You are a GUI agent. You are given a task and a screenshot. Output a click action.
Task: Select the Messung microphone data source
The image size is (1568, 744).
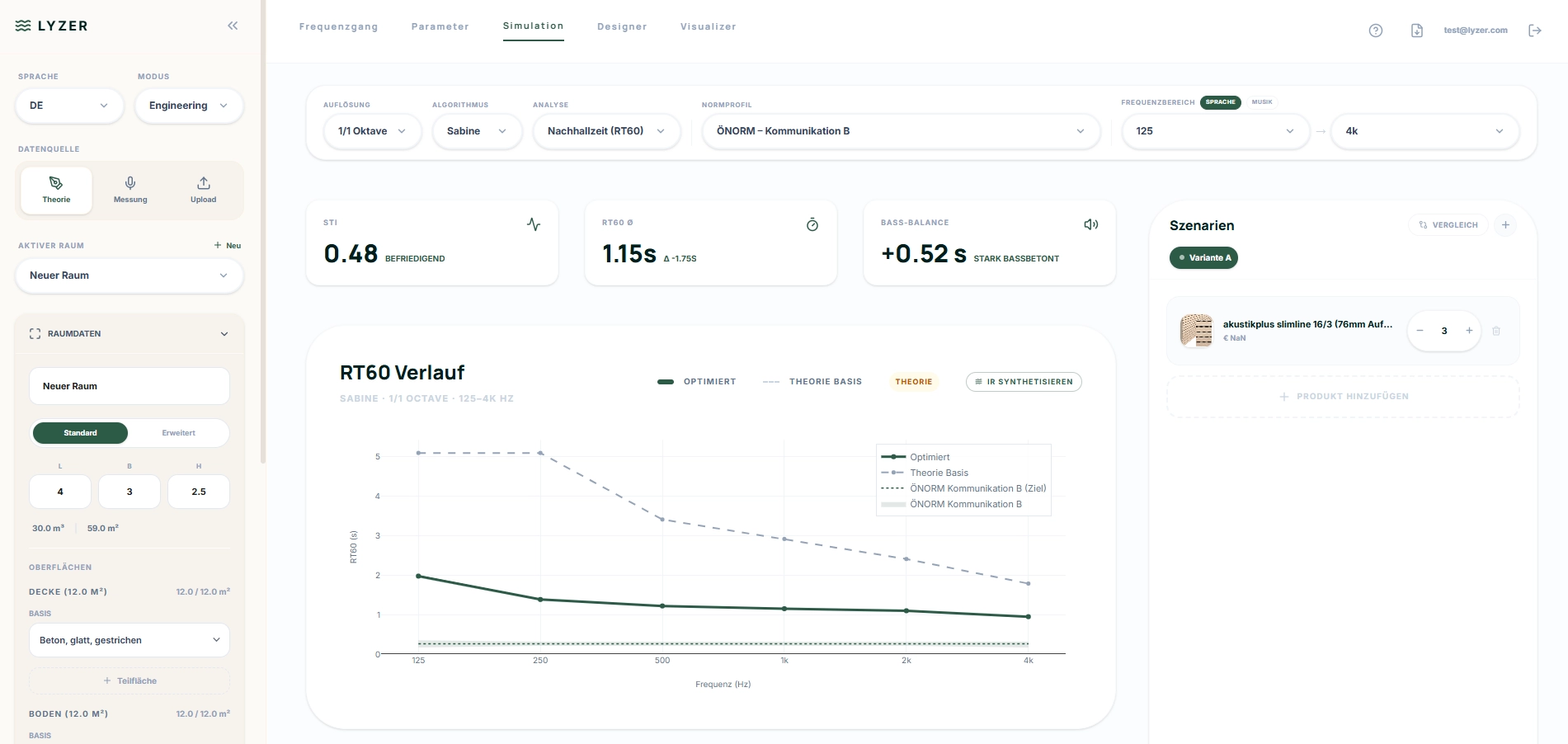130,190
